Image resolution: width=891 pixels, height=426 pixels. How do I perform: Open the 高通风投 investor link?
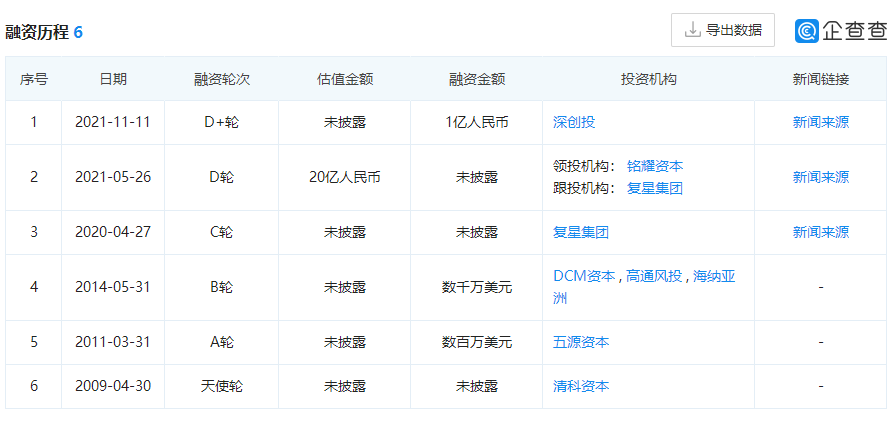tap(654, 276)
